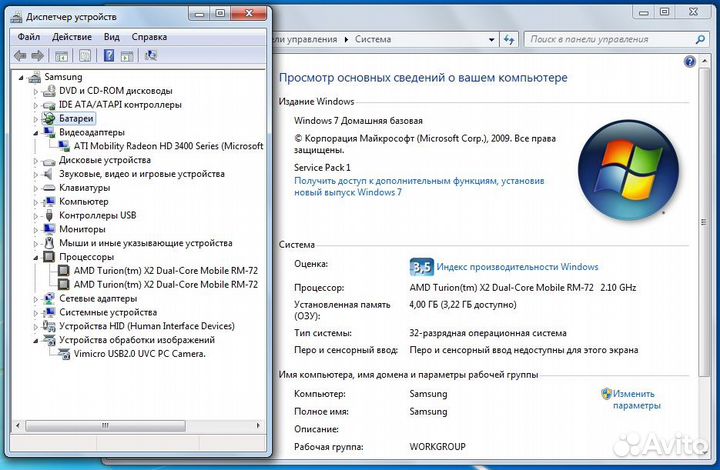Click the Процессоры chip icon
This screenshot has width=720, height=470.
point(49,257)
